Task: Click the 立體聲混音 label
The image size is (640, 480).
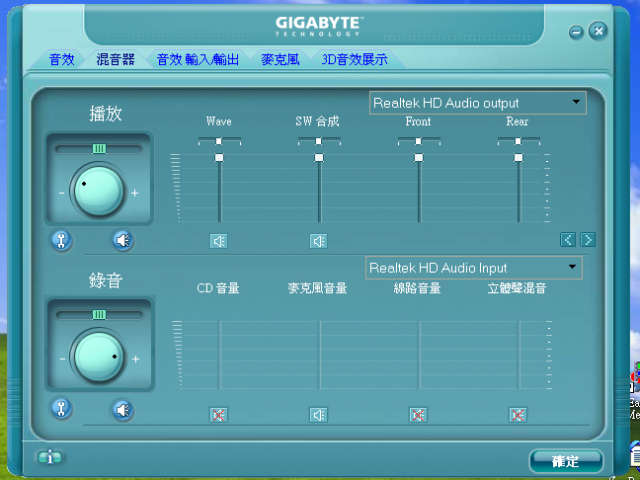Action: (x=517, y=289)
